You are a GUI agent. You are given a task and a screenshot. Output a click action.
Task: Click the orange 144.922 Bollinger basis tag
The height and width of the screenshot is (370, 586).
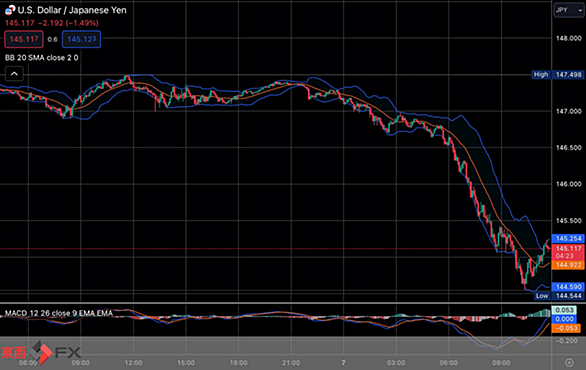(x=568, y=265)
